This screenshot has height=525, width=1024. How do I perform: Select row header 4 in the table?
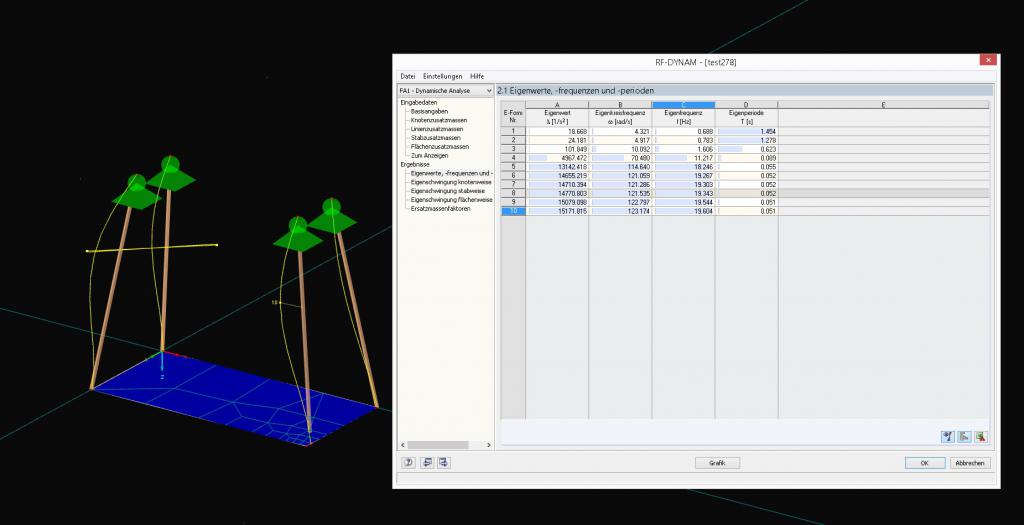click(x=513, y=158)
